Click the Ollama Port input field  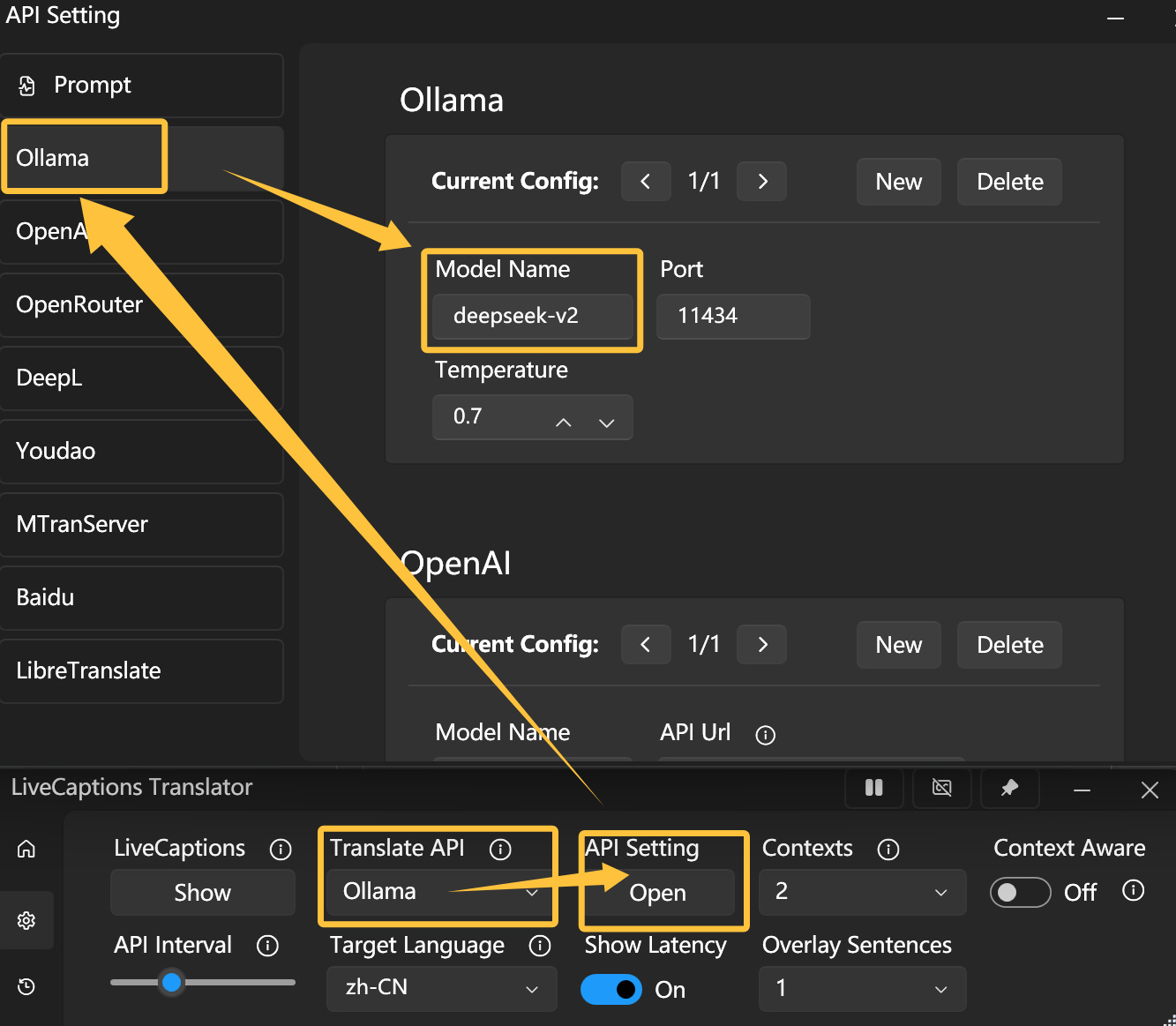tap(732, 316)
